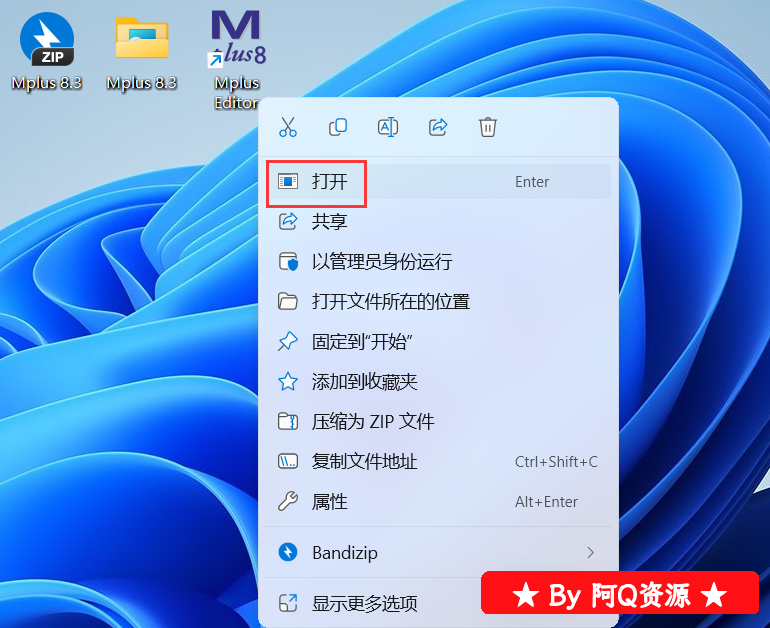The height and width of the screenshot is (628, 770).
Task: Click the Share arrow icon at top
Action: [x=438, y=127]
